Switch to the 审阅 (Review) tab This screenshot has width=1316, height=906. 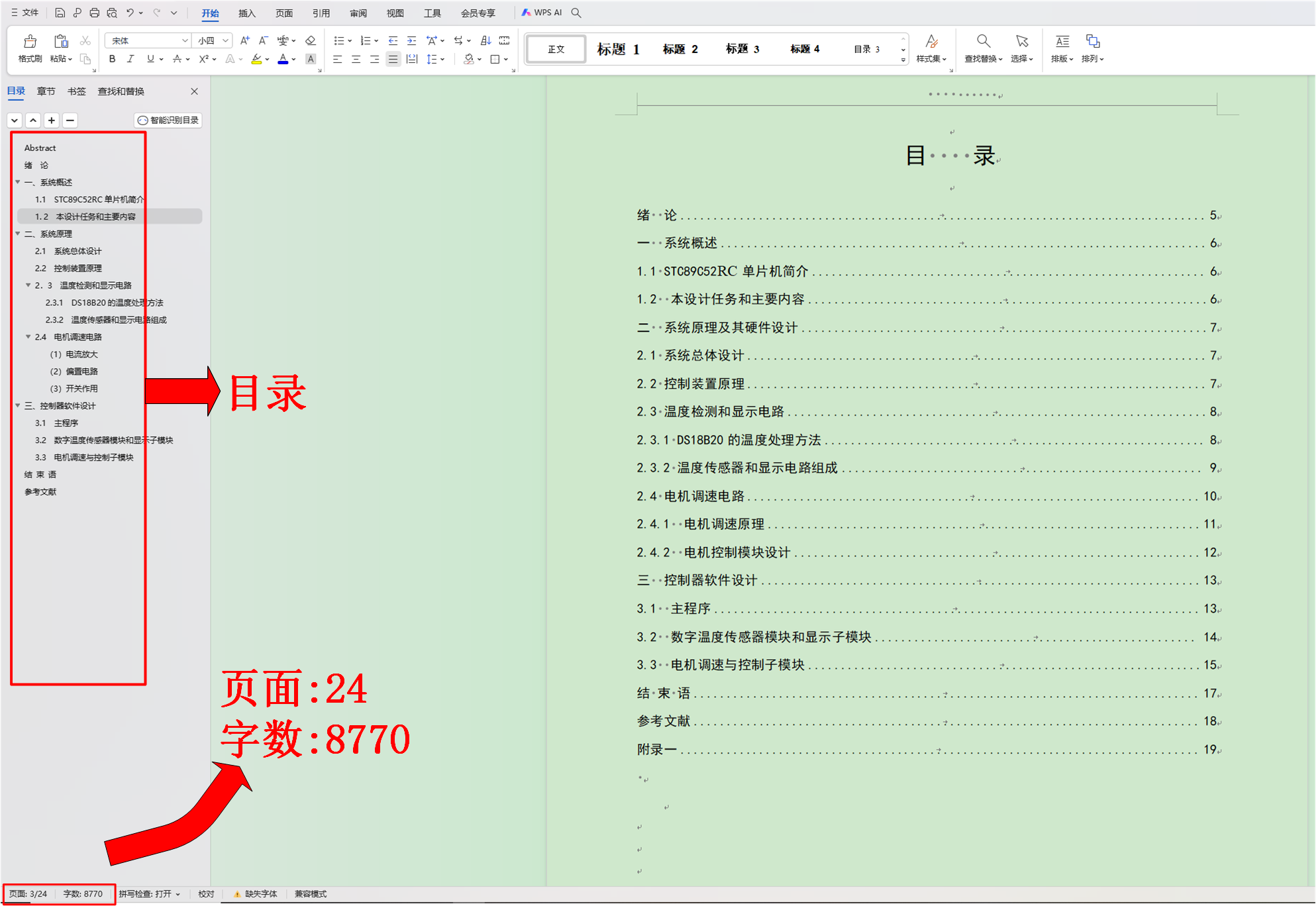[358, 13]
